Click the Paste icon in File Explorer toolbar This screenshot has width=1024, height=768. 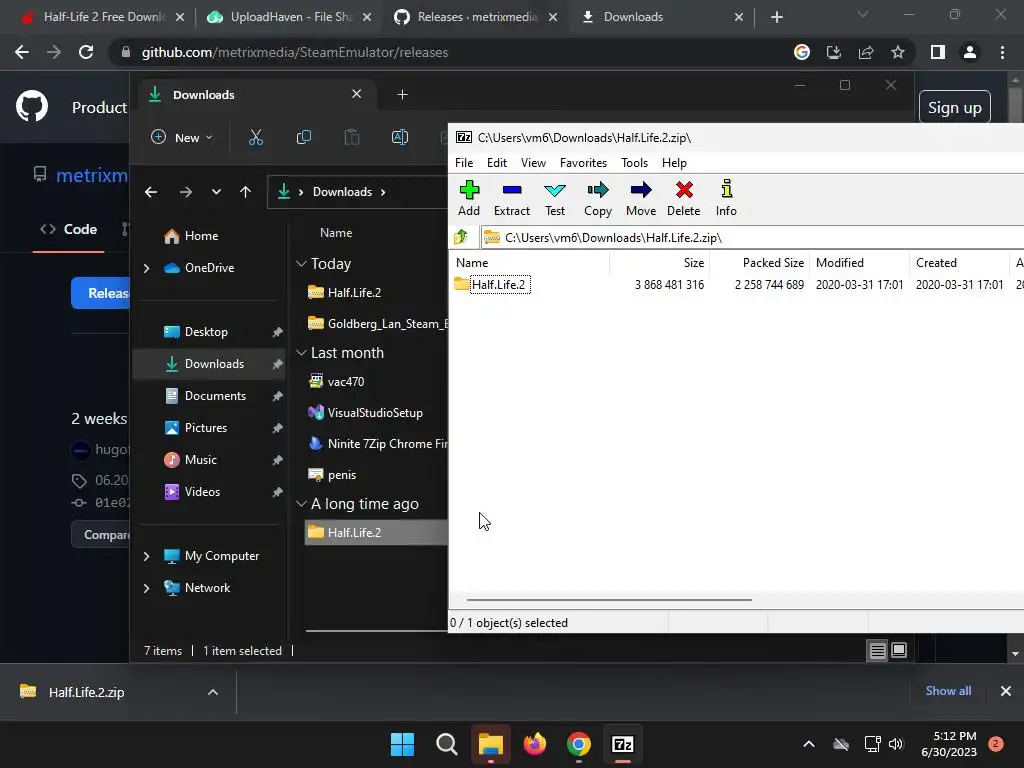pos(352,137)
